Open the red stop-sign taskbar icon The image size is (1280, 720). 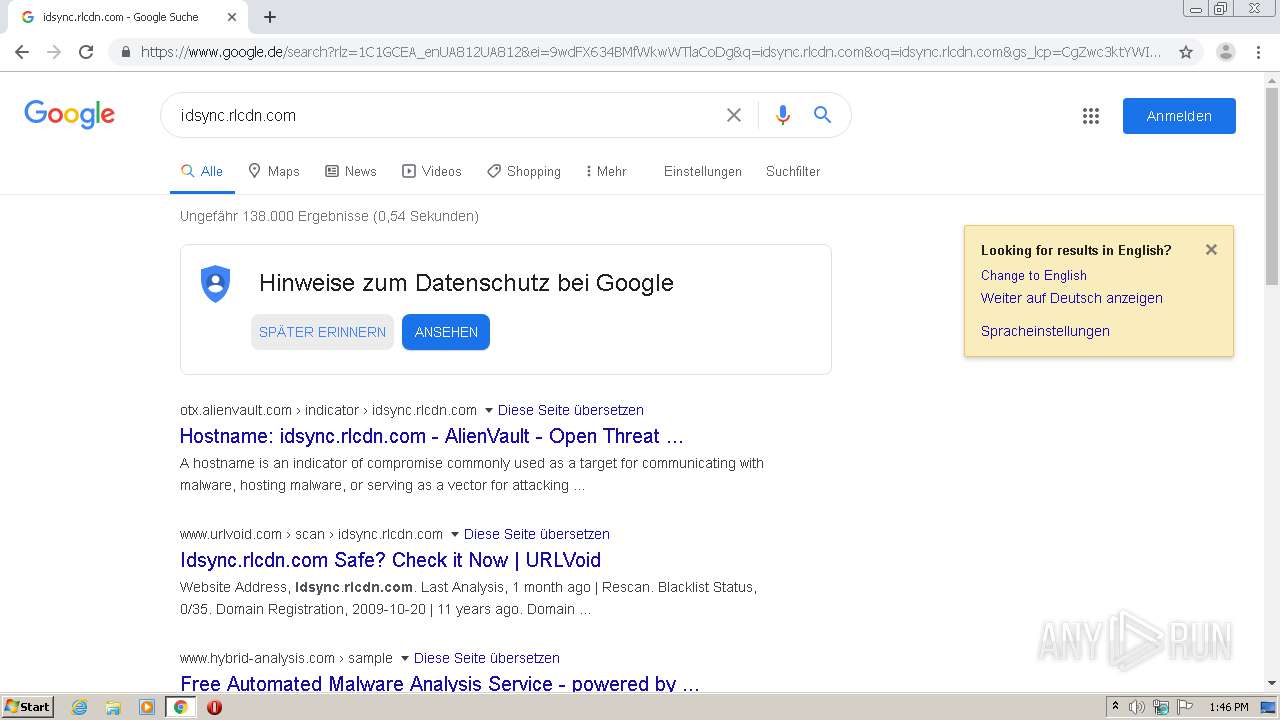pos(214,707)
